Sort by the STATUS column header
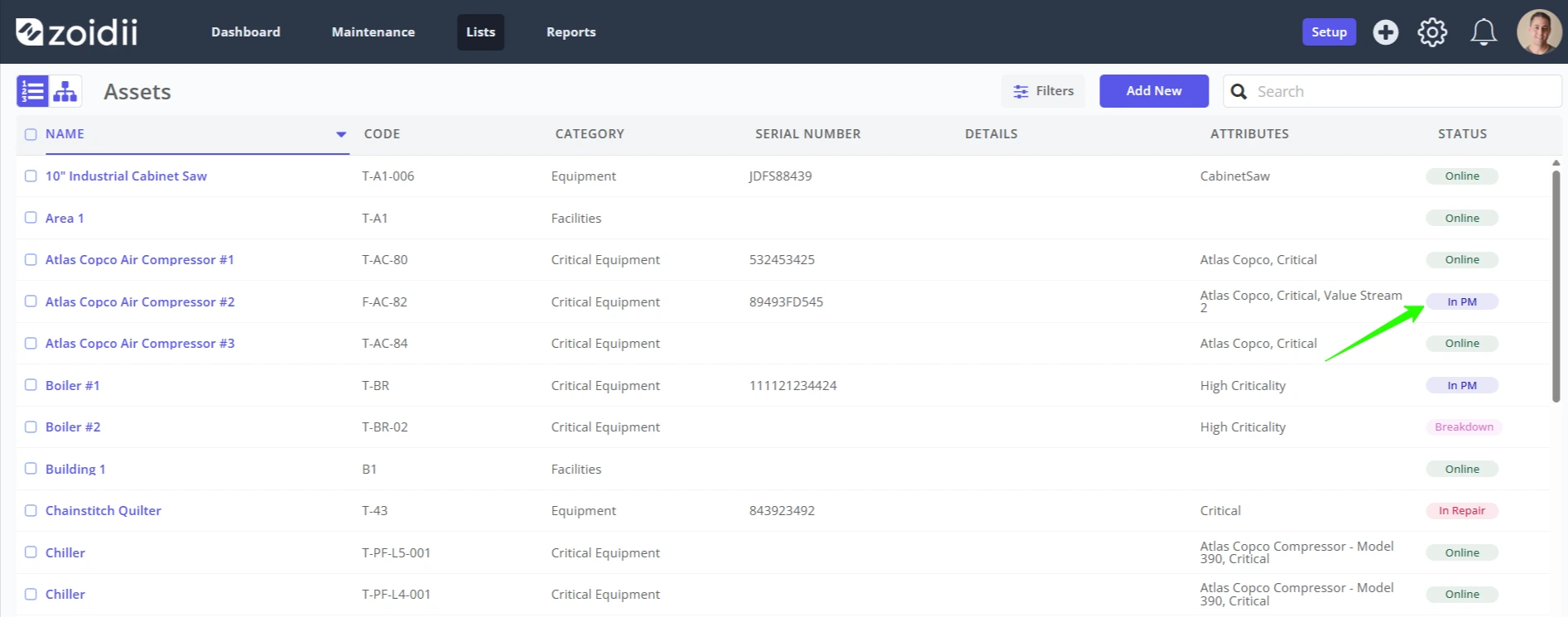The height and width of the screenshot is (617, 1568). coord(1462,134)
